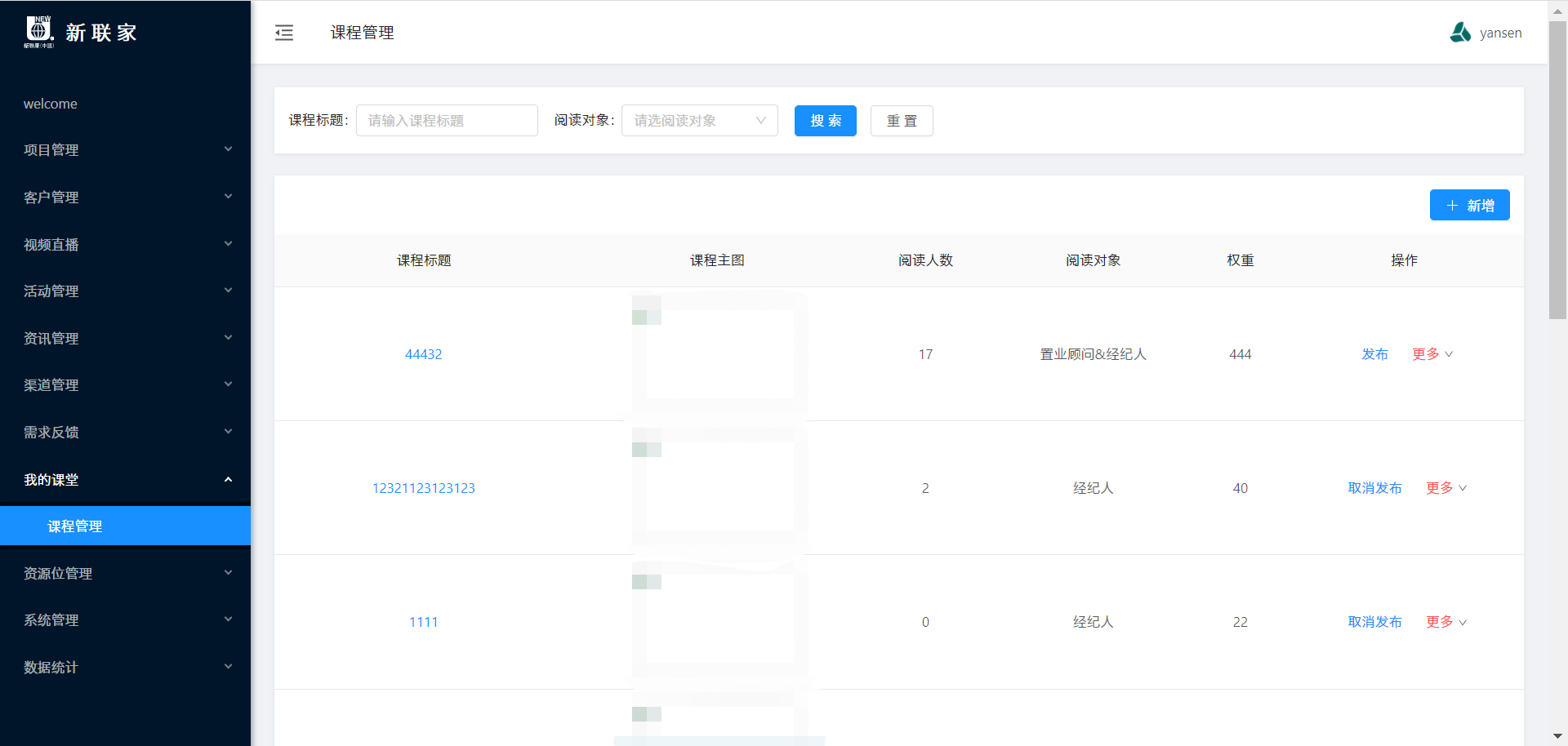Expand the 资讯管理 menu
This screenshot has height=746, width=1568.
[x=125, y=339]
